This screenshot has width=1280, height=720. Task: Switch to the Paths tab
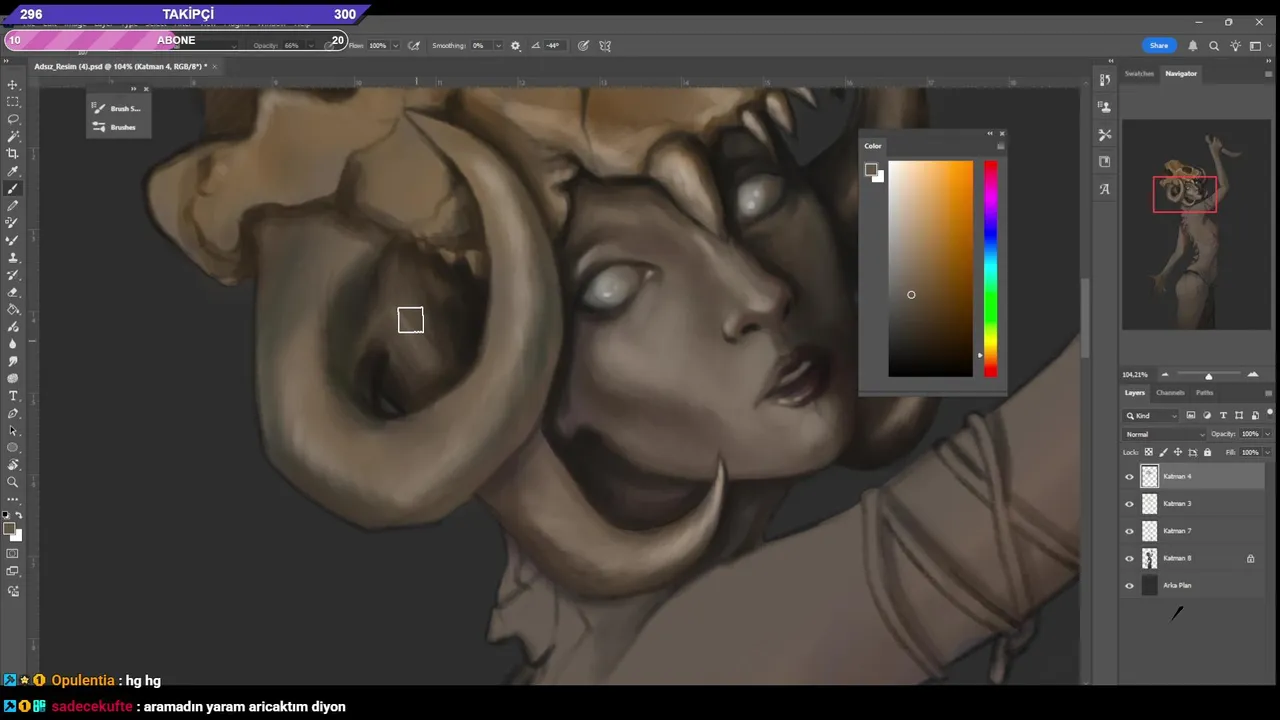1204,393
